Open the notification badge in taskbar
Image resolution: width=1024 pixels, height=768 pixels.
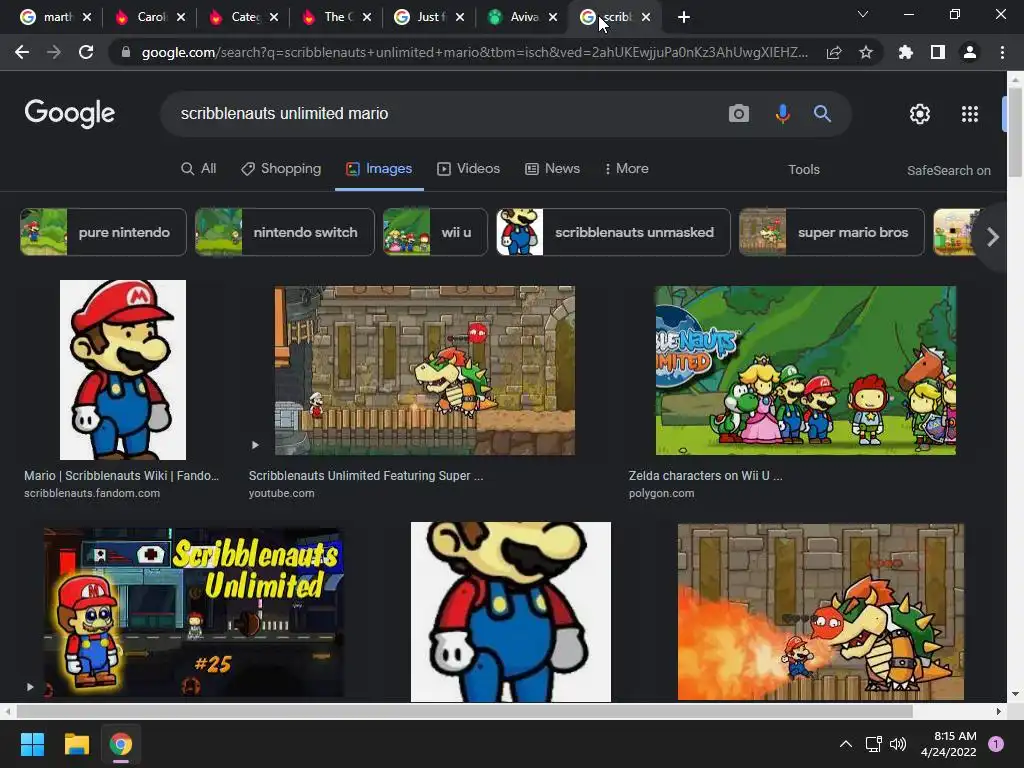pyautogui.click(x=996, y=744)
